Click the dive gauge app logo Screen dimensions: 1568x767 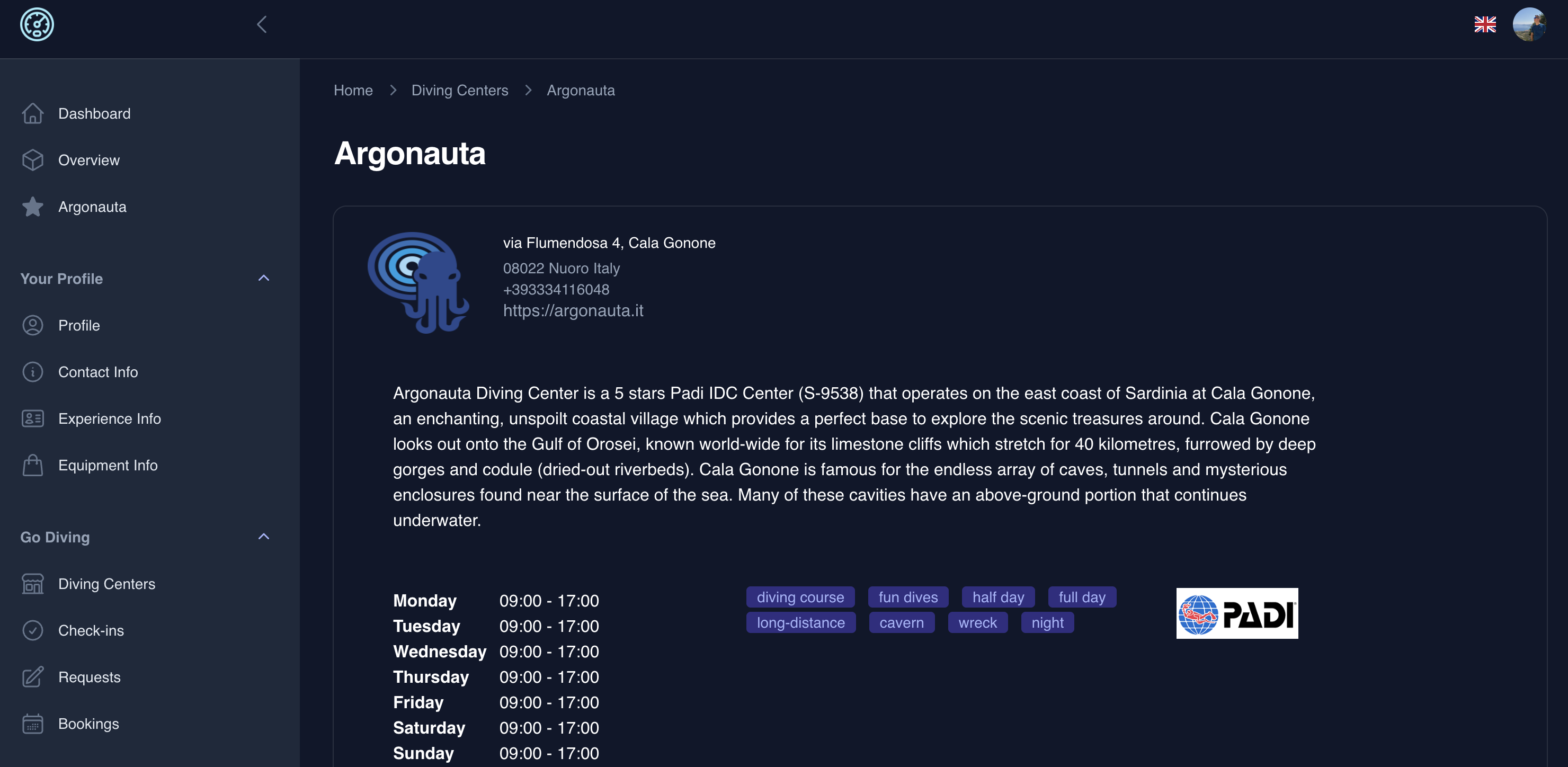37,25
